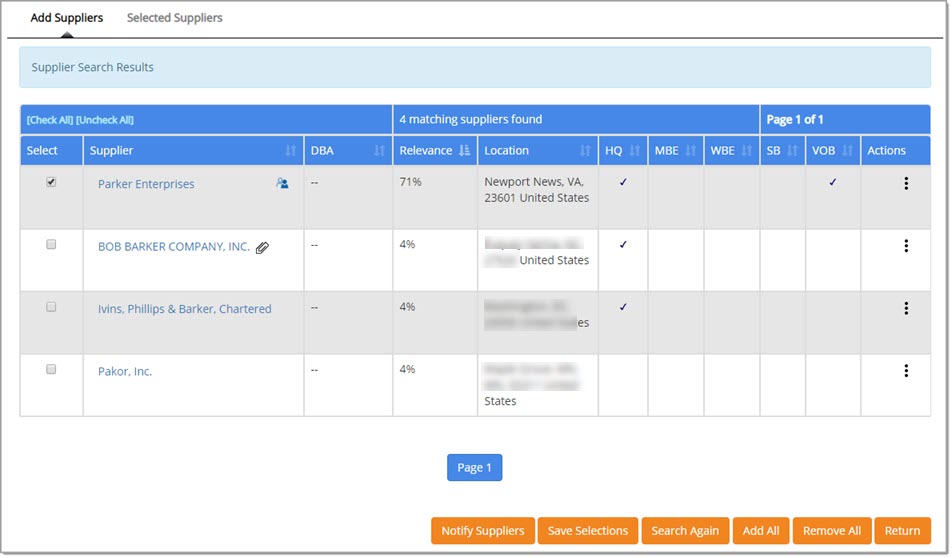Viewport: 952px width, 558px height.
Task: Open the Parker Enterprises supplier link
Action: click(146, 184)
